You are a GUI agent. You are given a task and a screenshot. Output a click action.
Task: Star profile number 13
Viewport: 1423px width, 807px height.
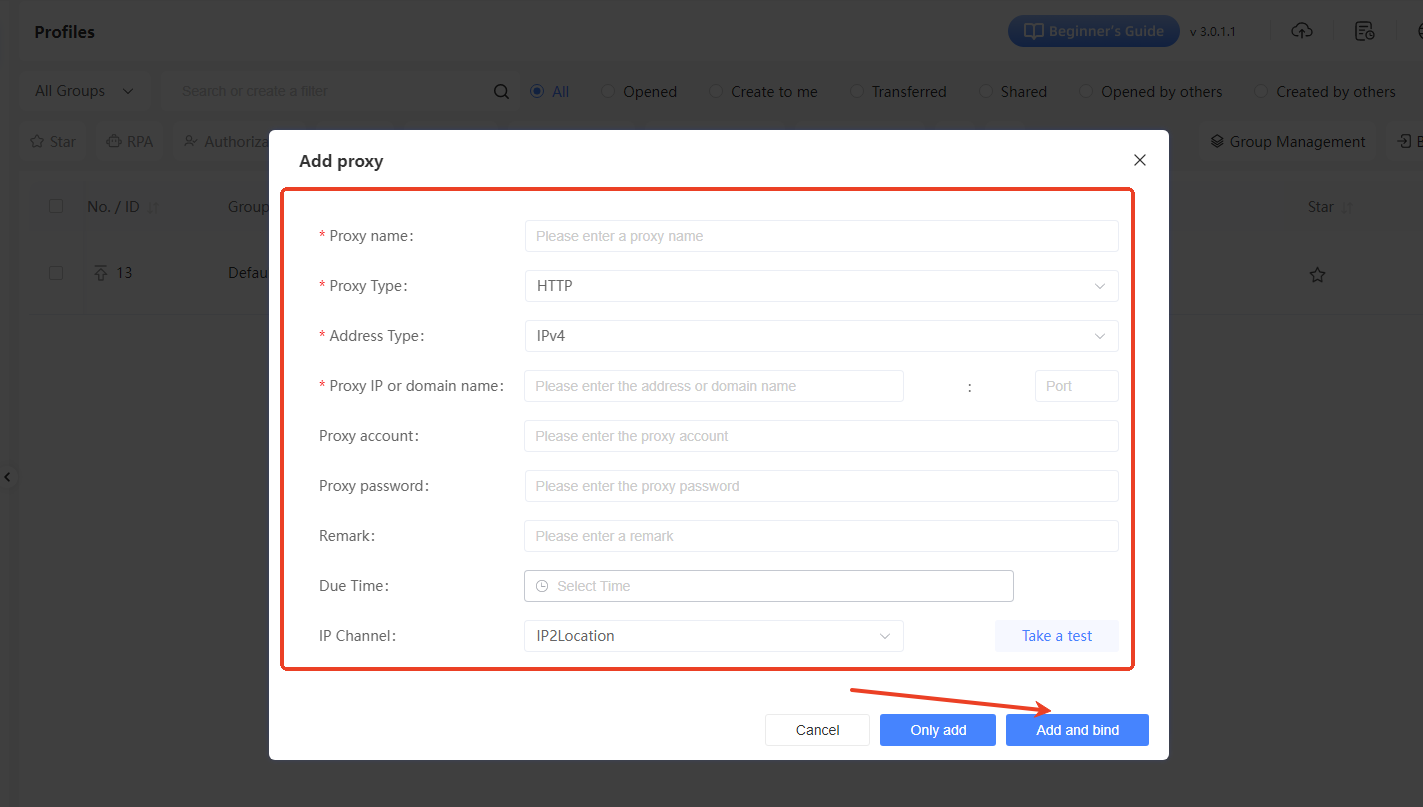tap(1317, 274)
